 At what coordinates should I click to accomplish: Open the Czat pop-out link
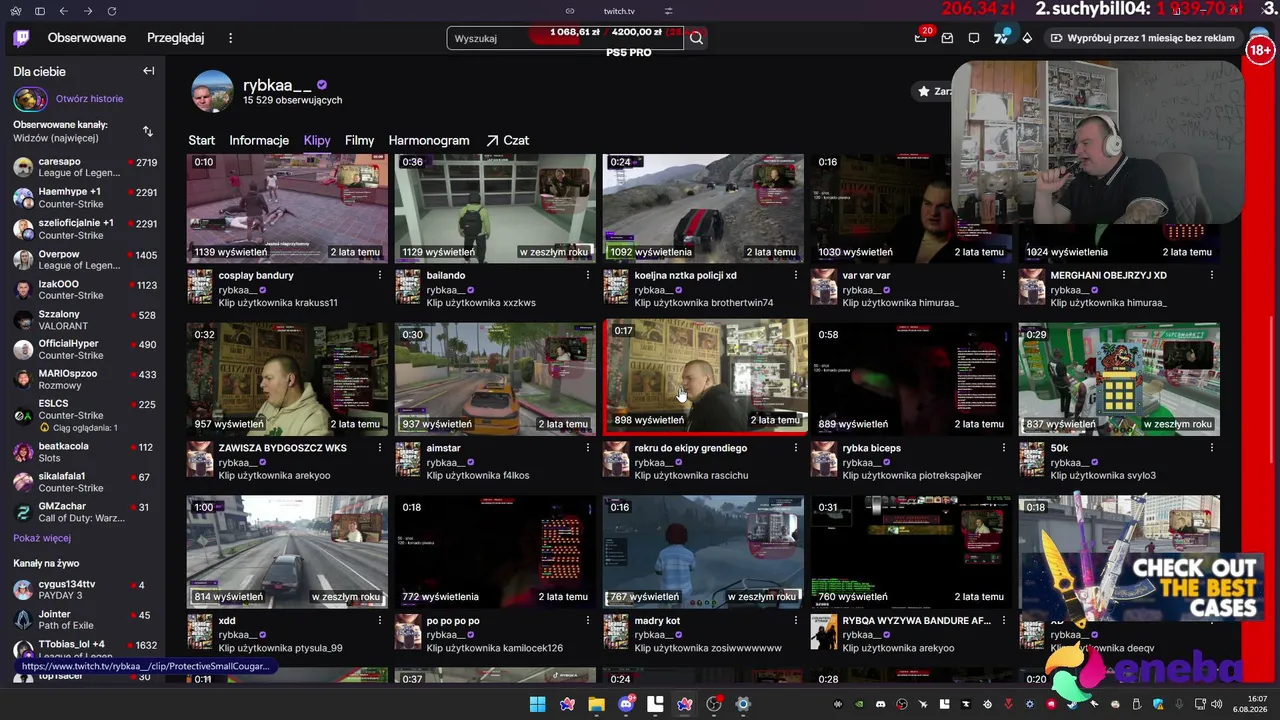pos(507,141)
